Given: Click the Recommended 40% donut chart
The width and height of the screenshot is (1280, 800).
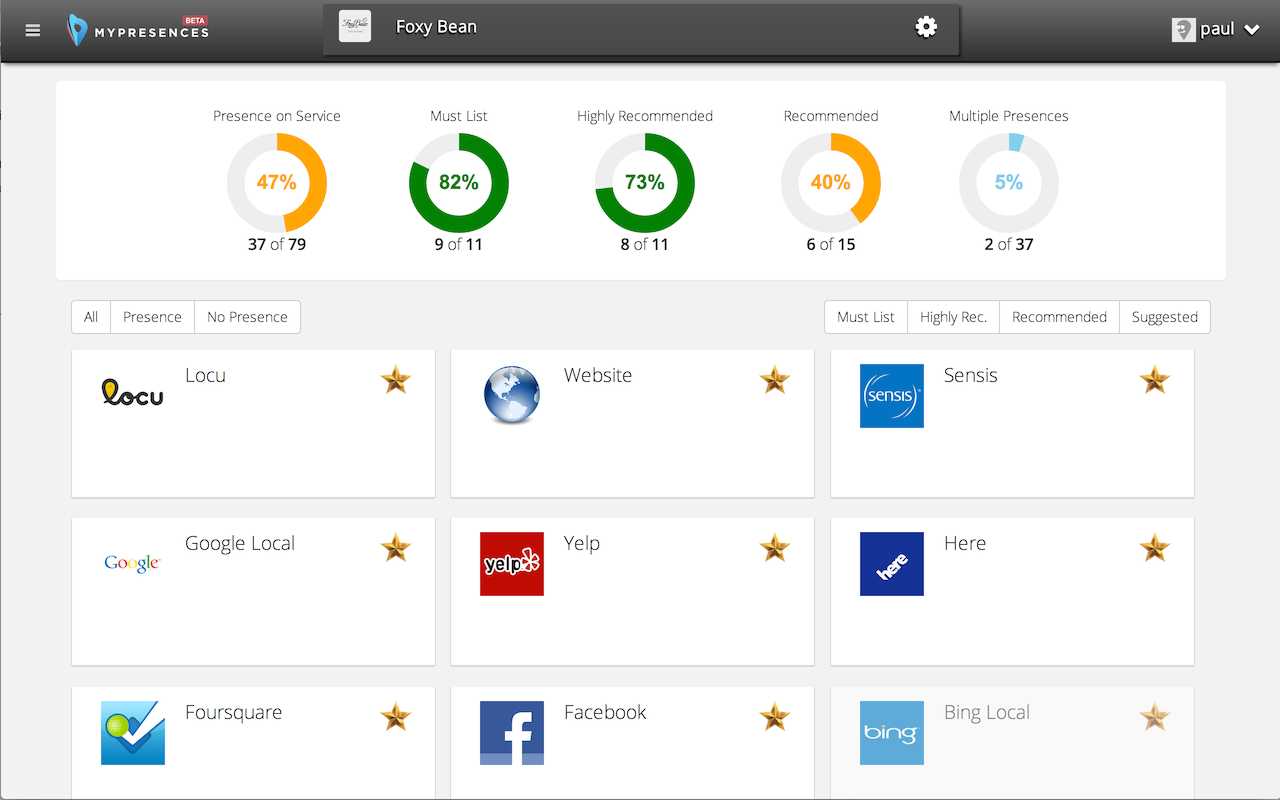Looking at the screenshot, I should coord(831,183).
